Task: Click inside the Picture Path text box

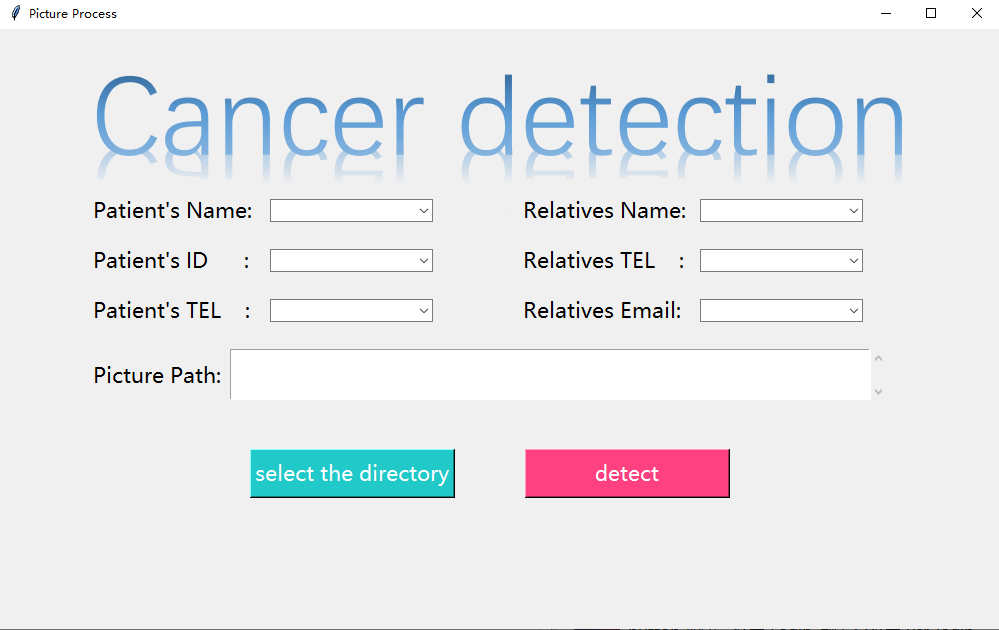Action: (550, 375)
